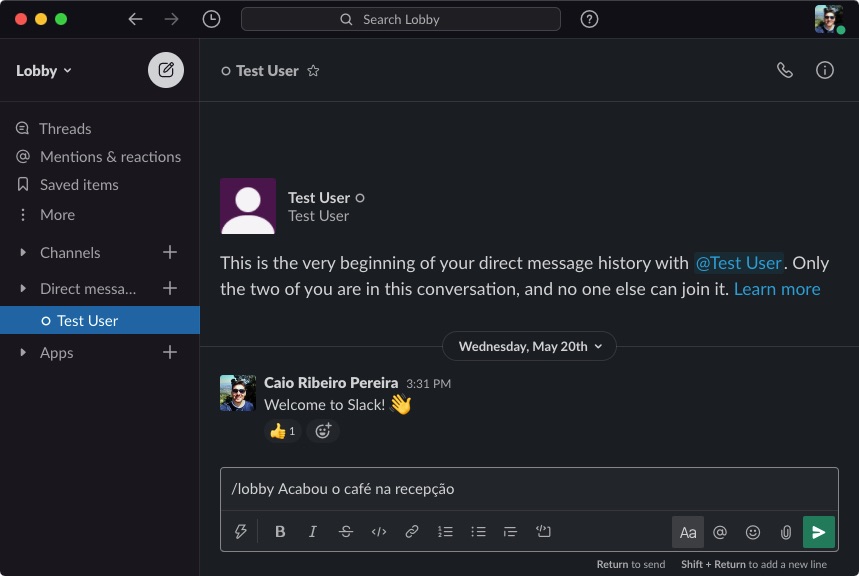Toggle blockquote formatting
This screenshot has width=859, height=576.
tap(510, 532)
